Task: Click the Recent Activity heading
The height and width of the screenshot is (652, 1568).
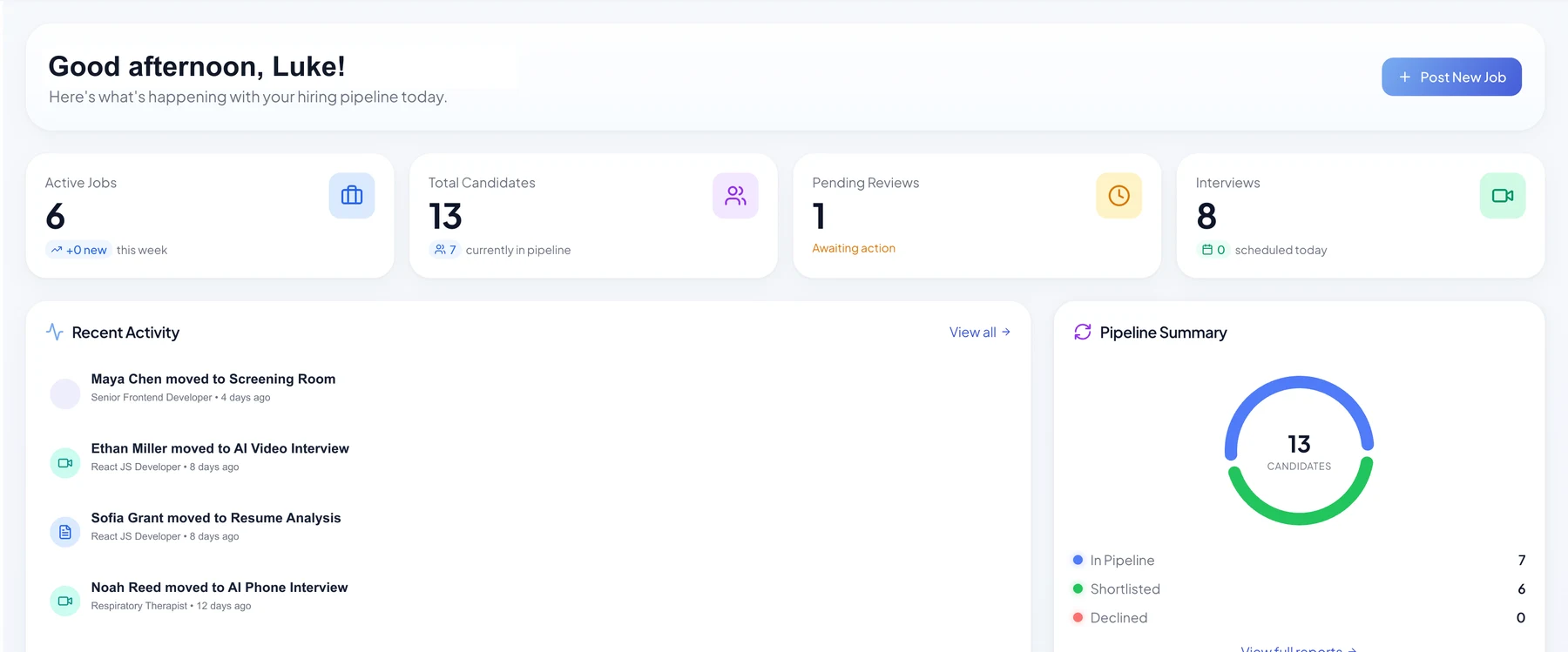Action: [125, 333]
